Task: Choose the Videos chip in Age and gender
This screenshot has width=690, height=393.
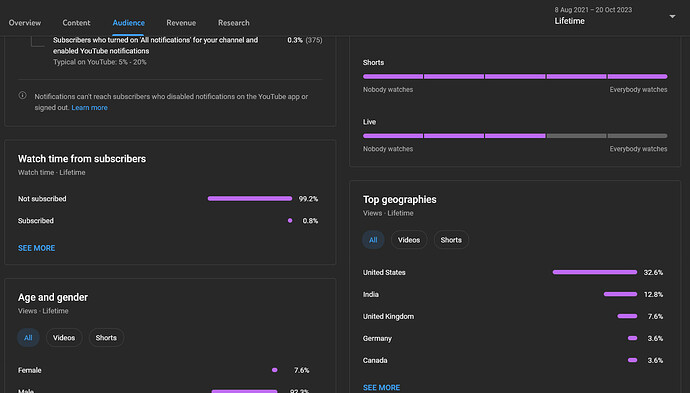Action: click(64, 338)
